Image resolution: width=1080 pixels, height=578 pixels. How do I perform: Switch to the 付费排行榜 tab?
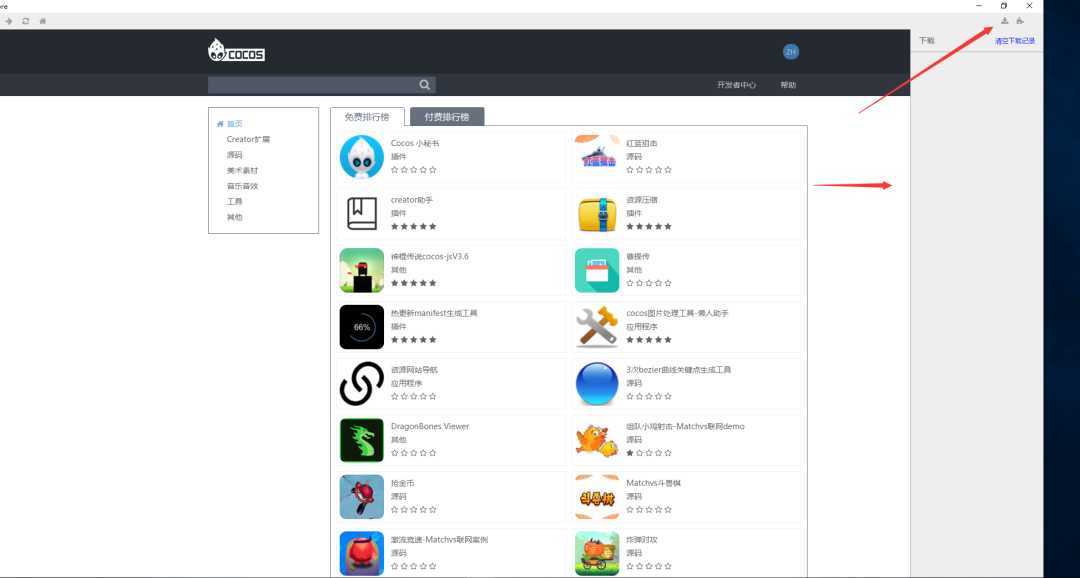pyautogui.click(x=449, y=116)
